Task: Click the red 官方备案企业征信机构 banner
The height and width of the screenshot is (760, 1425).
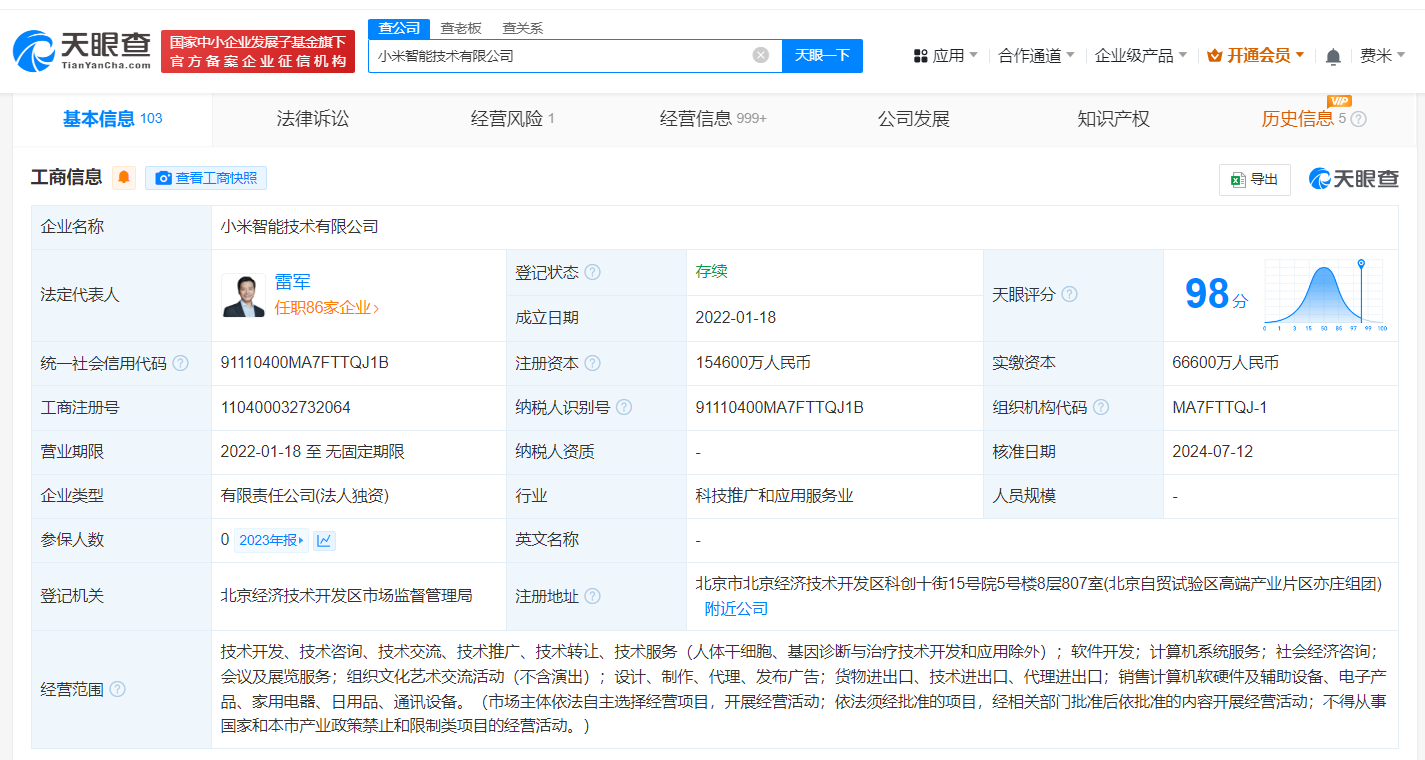Action: 258,51
